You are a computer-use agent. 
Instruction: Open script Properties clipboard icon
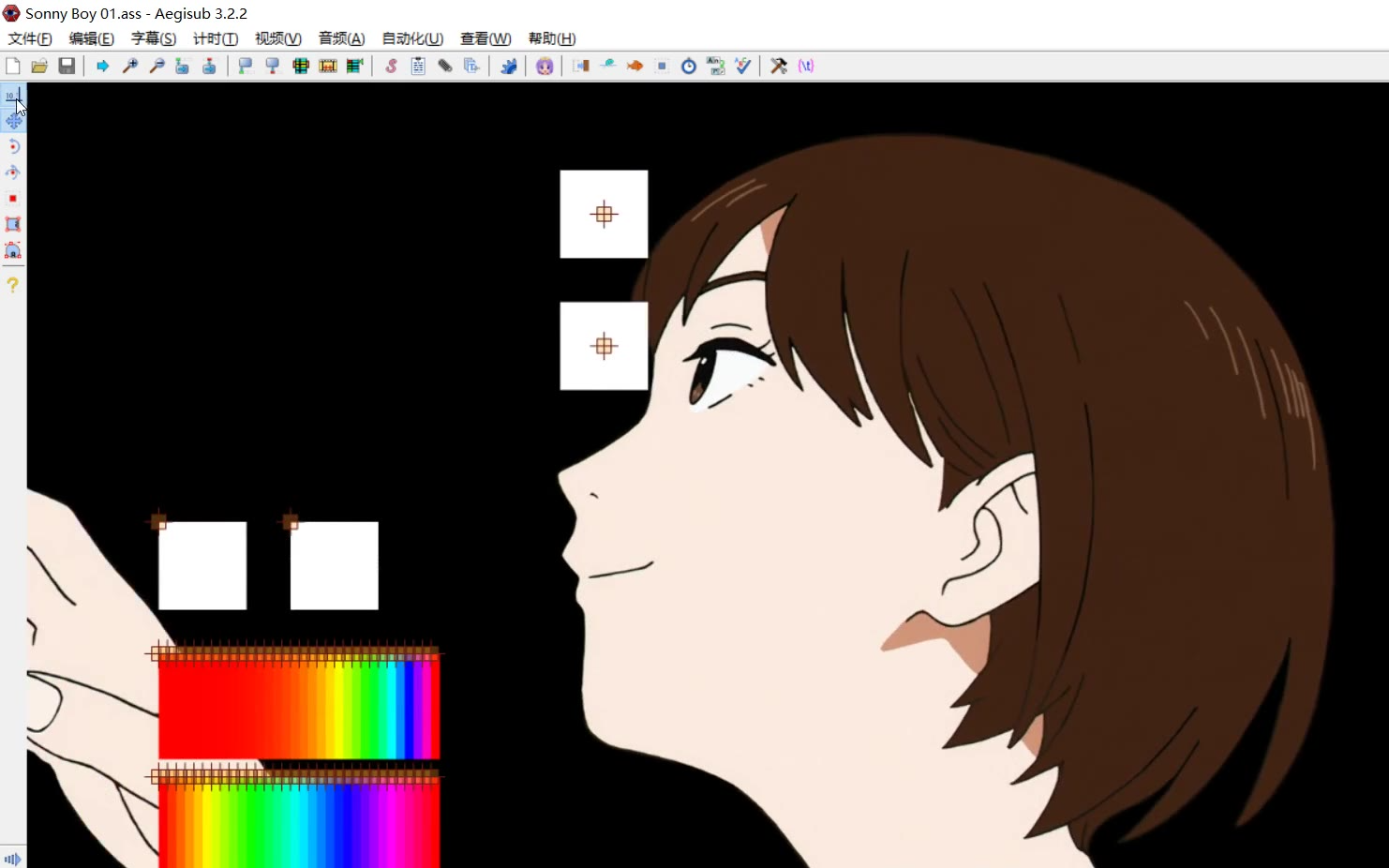pos(418,66)
